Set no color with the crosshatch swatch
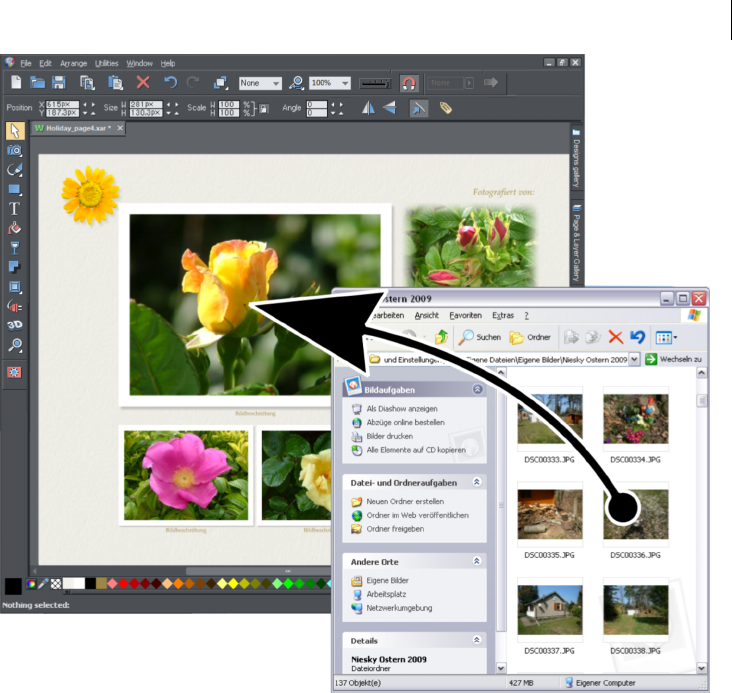The image size is (732, 693). (x=56, y=584)
